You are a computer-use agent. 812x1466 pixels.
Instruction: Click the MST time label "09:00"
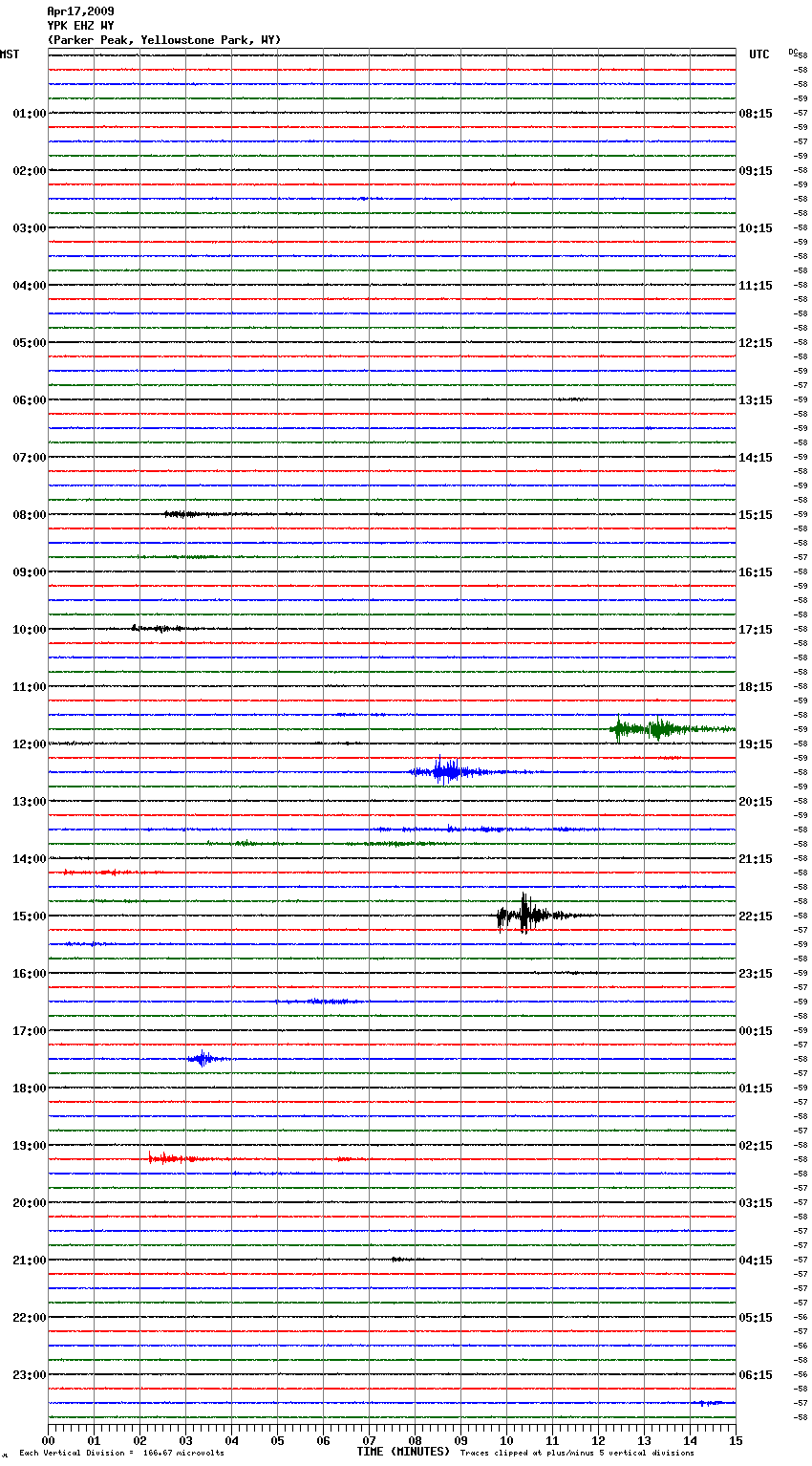(x=30, y=572)
